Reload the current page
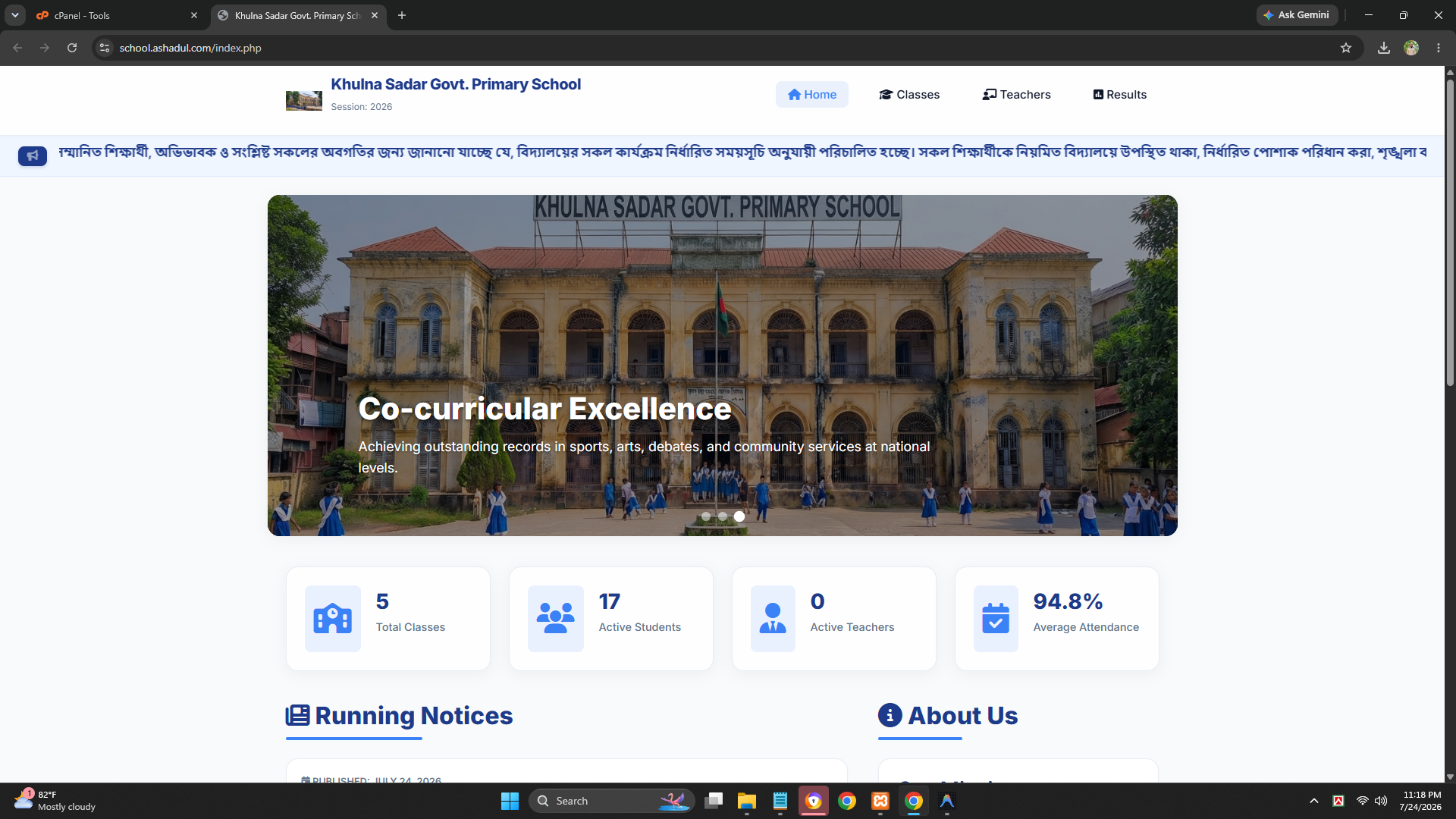The height and width of the screenshot is (819, 1456). [x=72, y=48]
